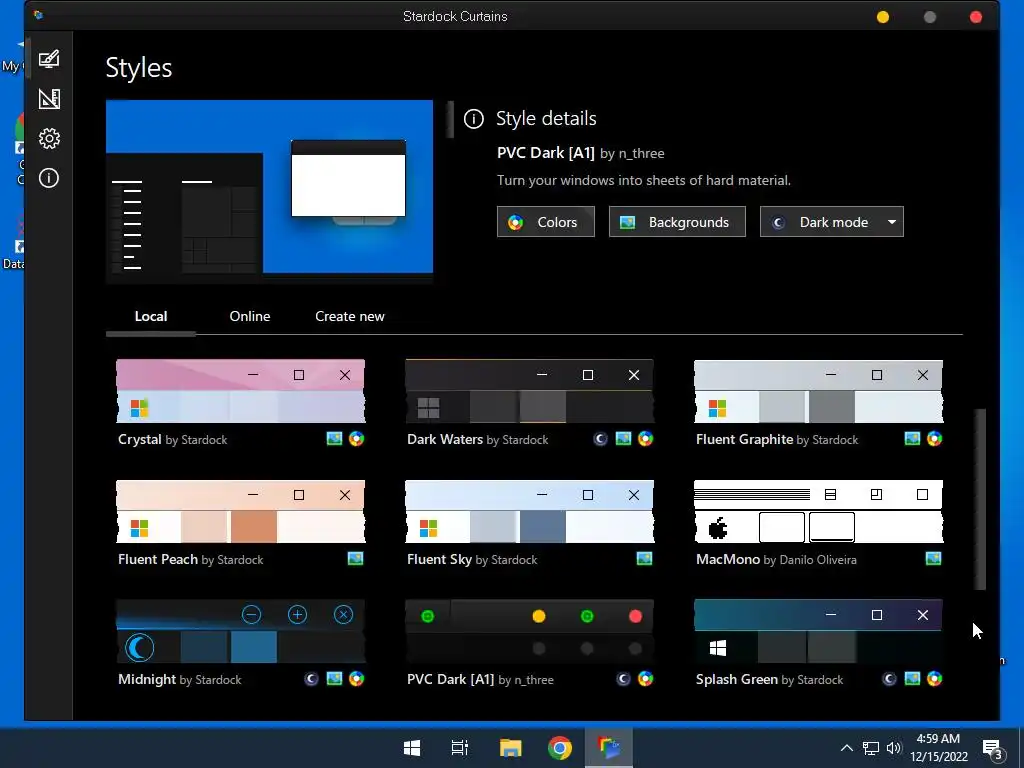Click the Splash Green color wheel icon
This screenshot has height=768, width=1024.
coord(935,679)
